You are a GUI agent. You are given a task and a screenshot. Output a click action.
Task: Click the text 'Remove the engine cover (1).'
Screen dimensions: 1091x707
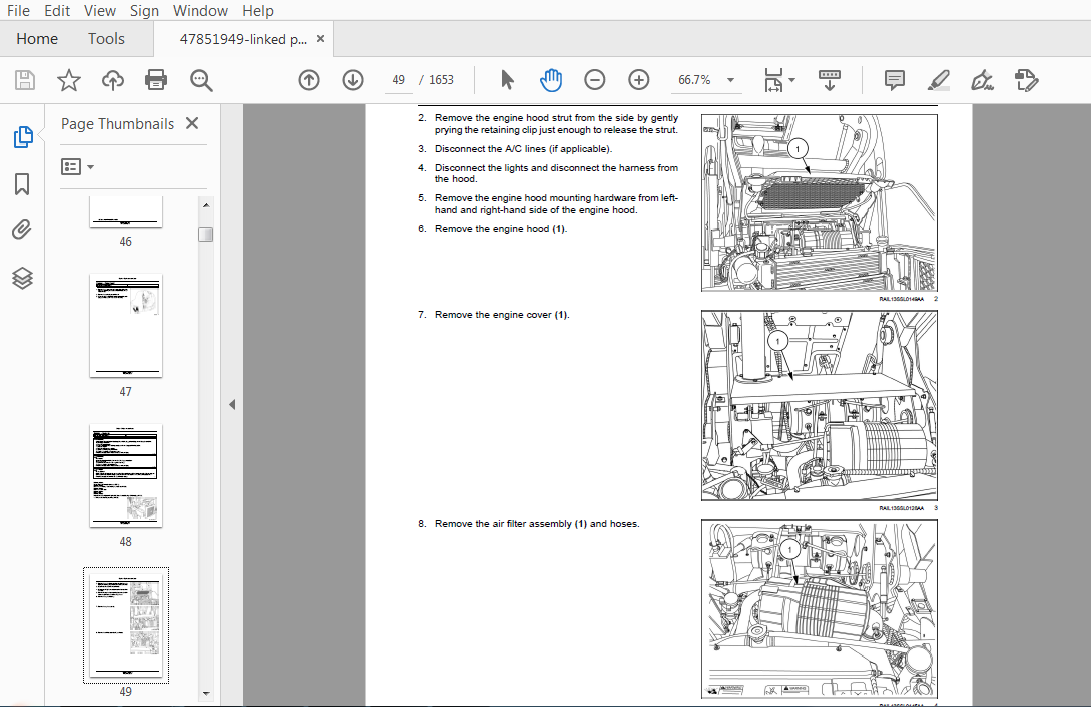pyautogui.click(x=502, y=315)
